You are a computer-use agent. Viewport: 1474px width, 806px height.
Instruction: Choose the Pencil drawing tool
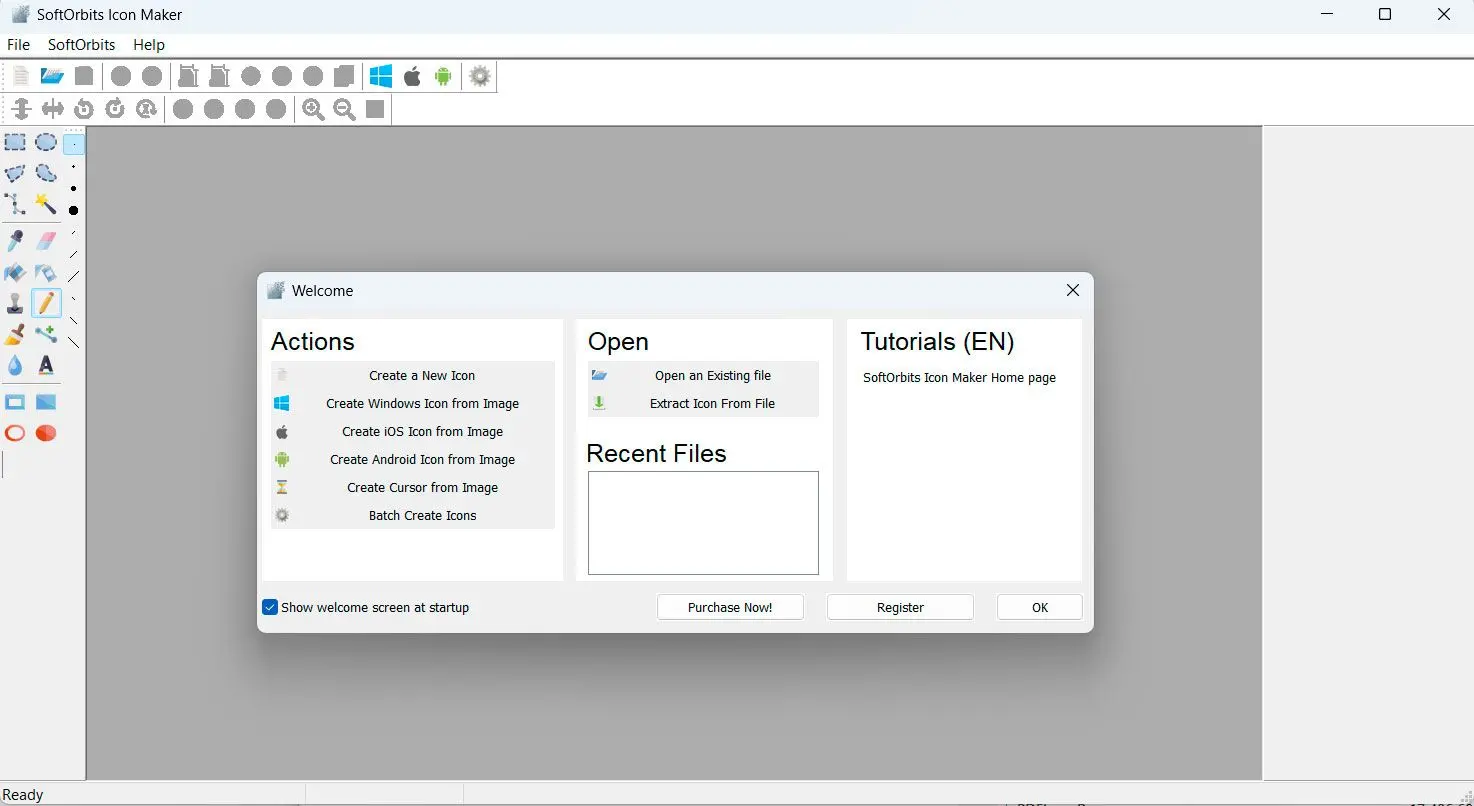(x=46, y=303)
